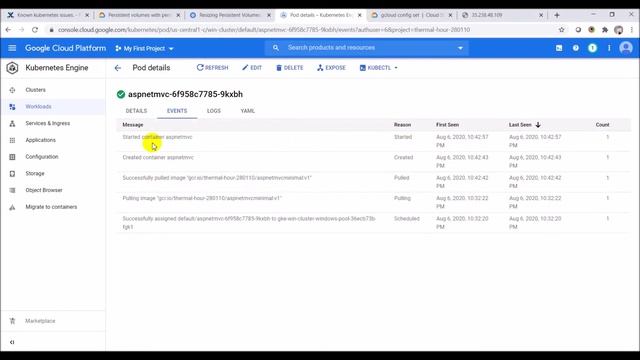This screenshot has height=360, width=640.
Task: Sort by the First Seen column header
Action: point(447,125)
